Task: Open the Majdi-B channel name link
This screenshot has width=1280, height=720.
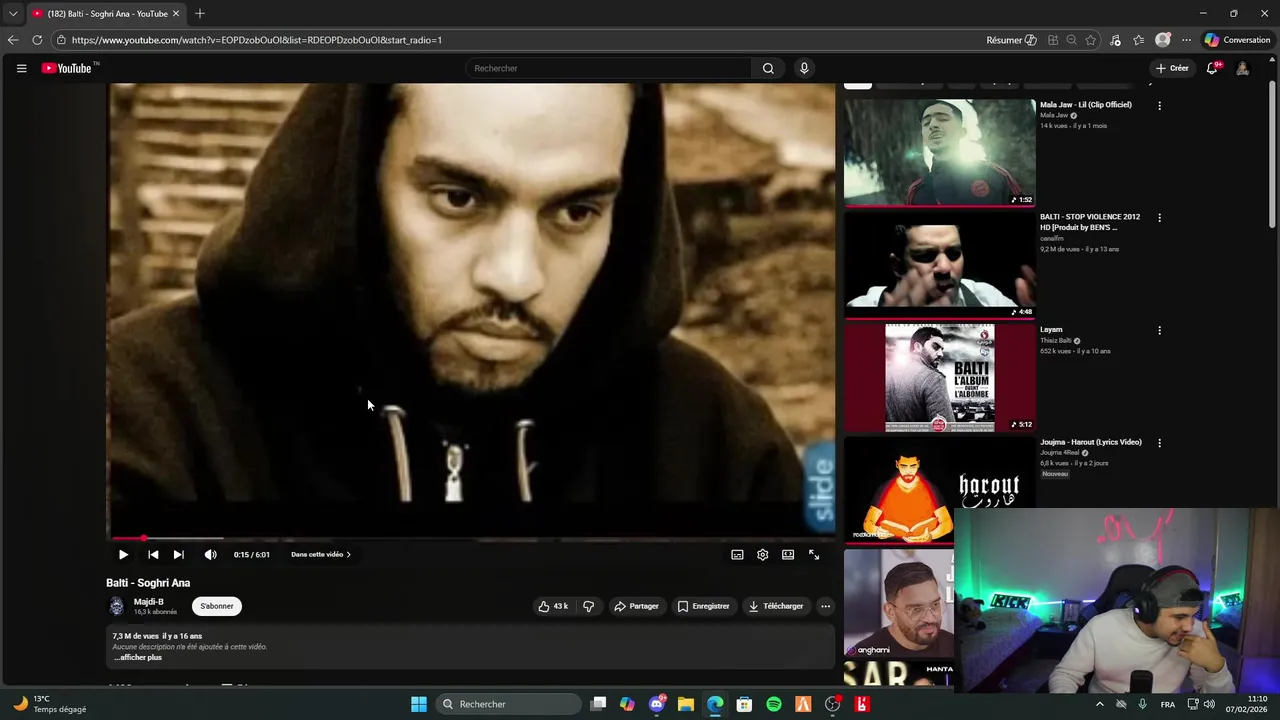Action: (x=149, y=602)
